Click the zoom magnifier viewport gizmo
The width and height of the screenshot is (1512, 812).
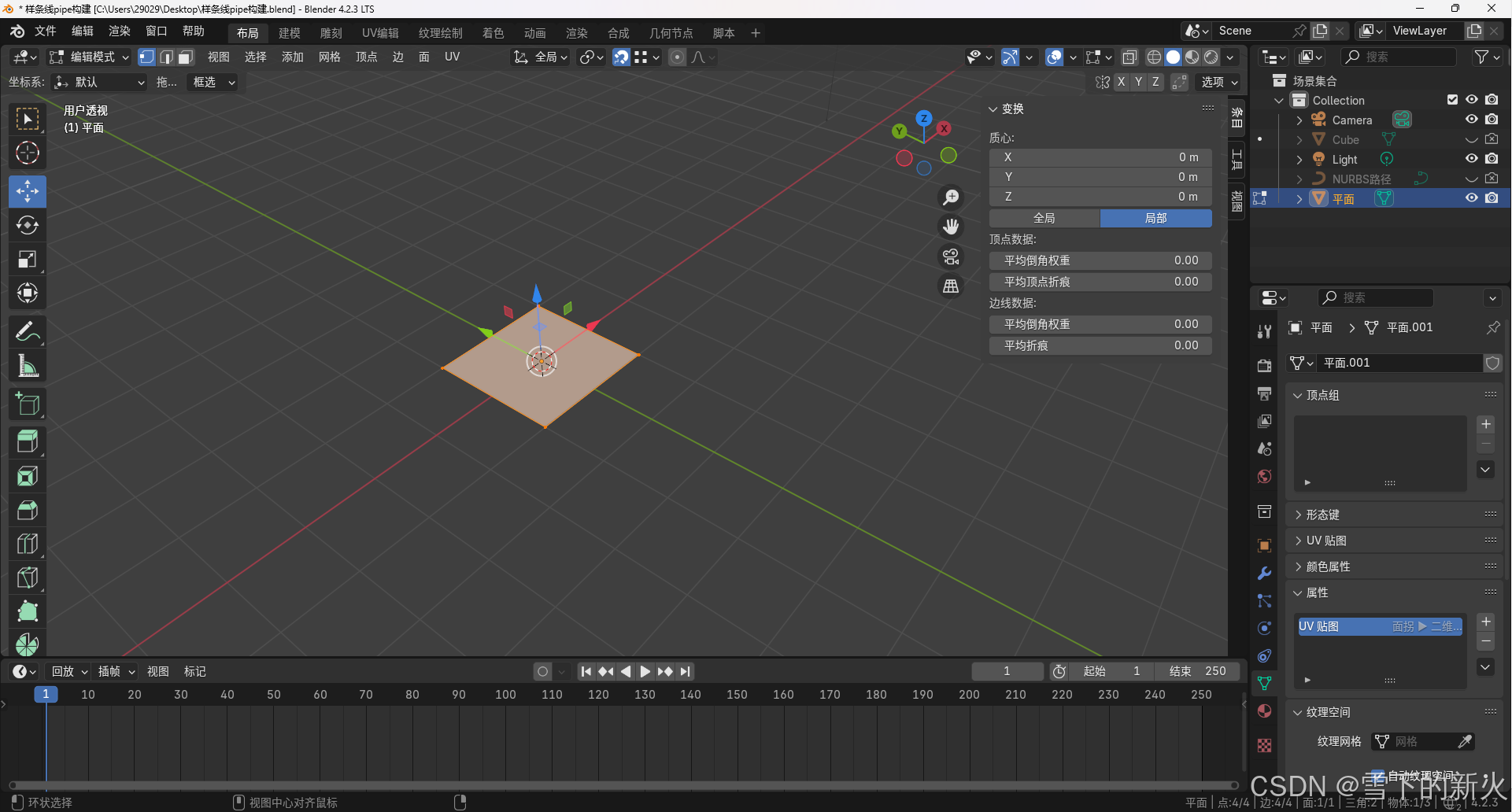(951, 197)
